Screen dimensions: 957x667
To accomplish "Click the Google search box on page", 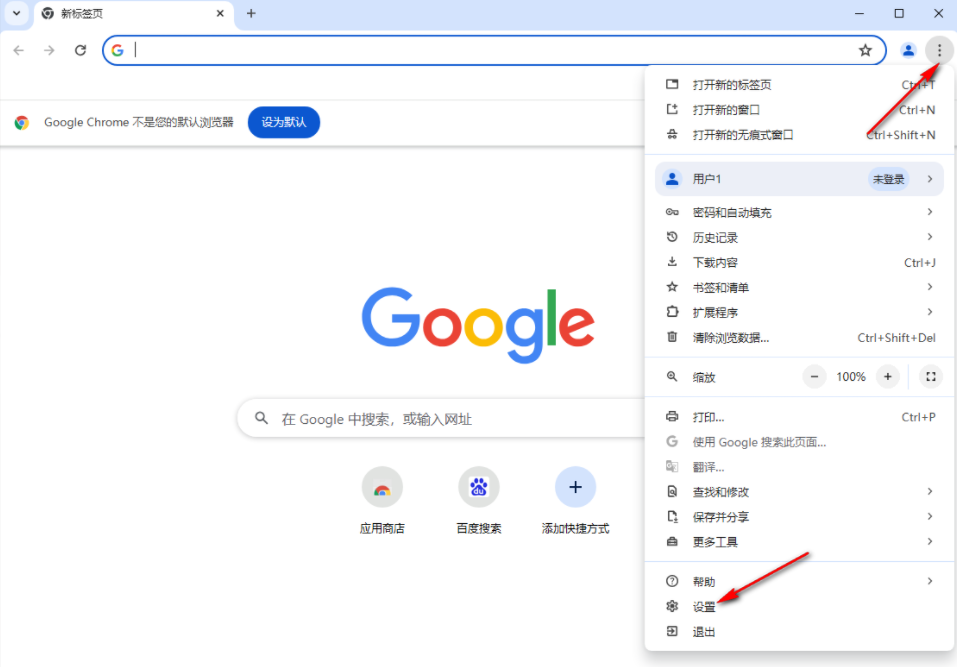I will [x=442, y=419].
